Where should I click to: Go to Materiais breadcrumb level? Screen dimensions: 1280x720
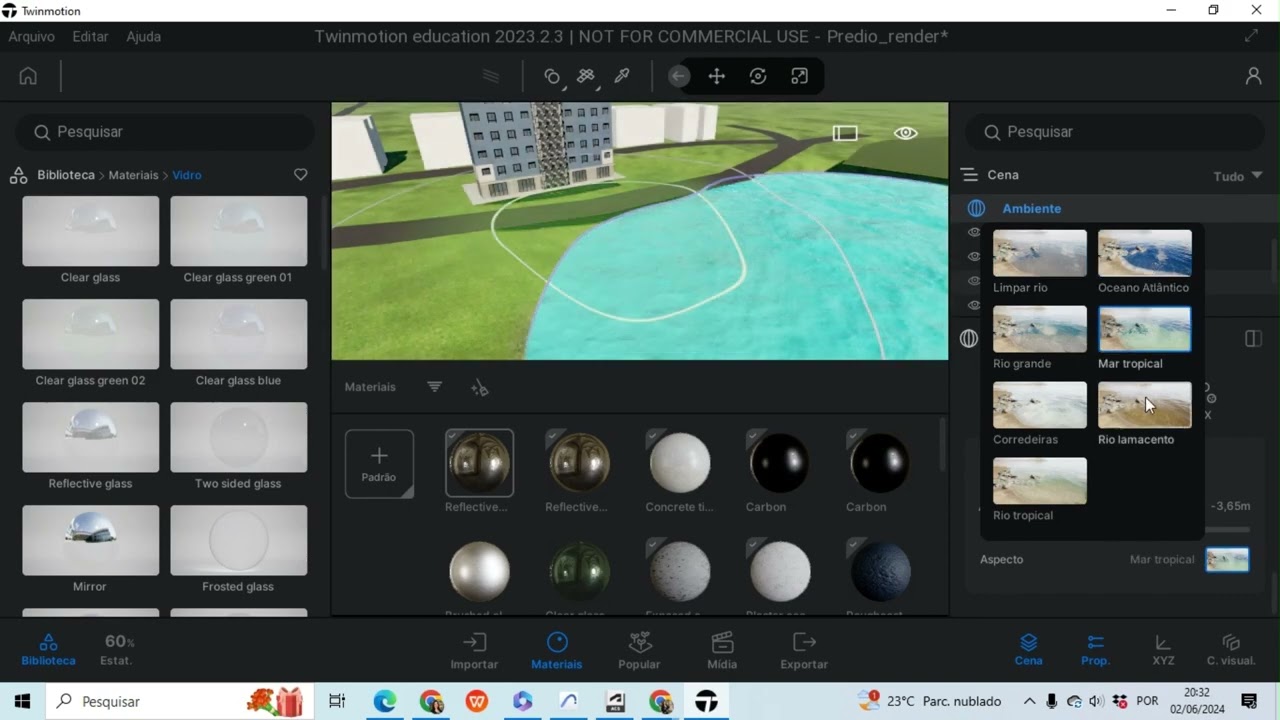point(133,175)
